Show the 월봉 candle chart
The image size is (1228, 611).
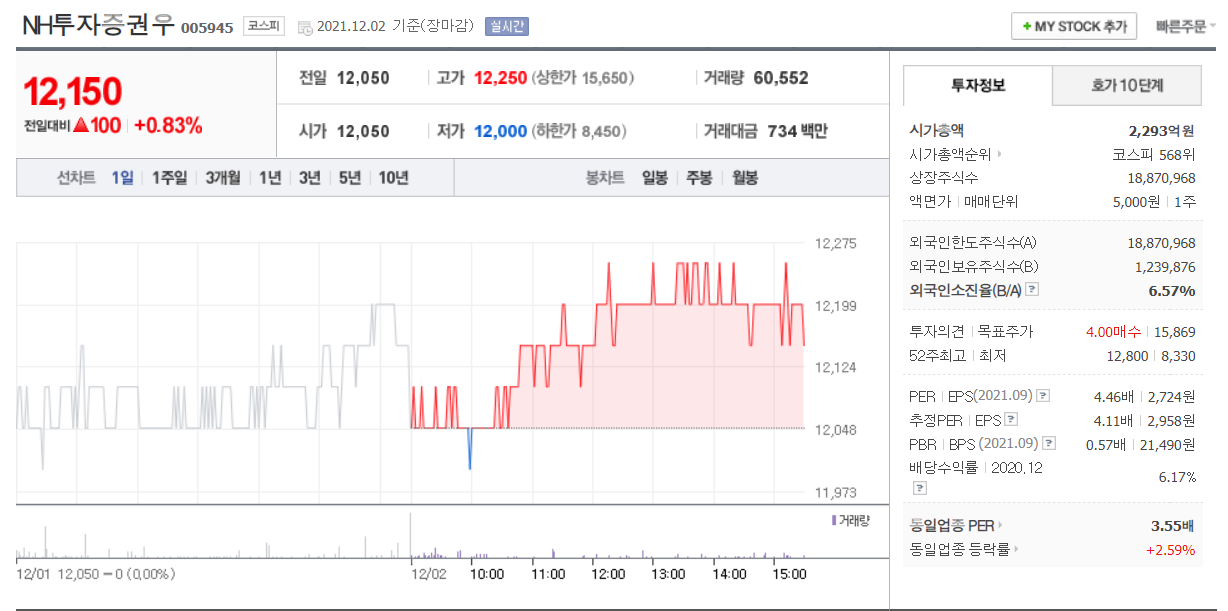click(745, 178)
